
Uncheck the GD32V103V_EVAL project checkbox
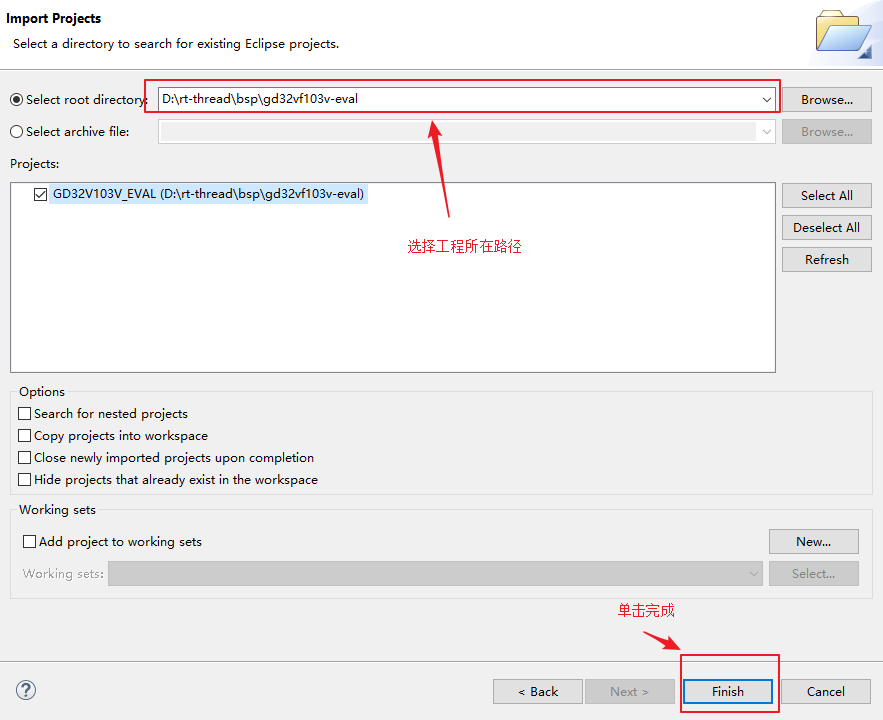40,194
